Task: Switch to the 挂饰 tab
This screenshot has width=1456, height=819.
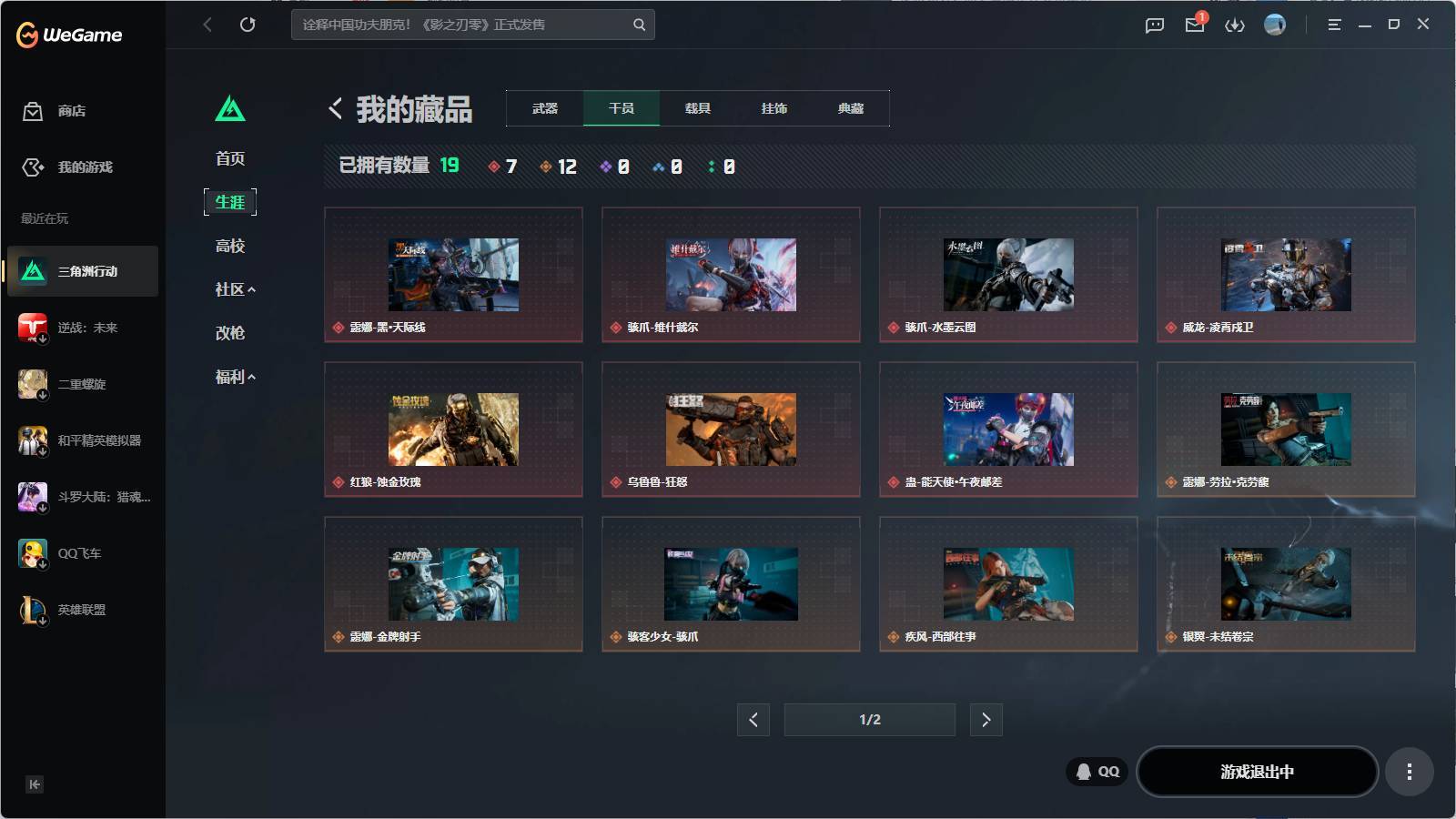Action: [774, 108]
